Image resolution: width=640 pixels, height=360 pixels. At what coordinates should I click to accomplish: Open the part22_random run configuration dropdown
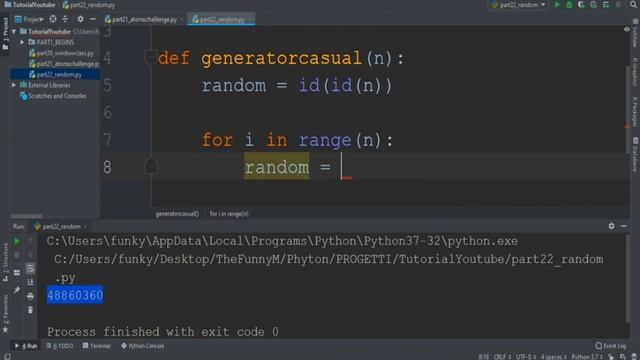click(518, 5)
